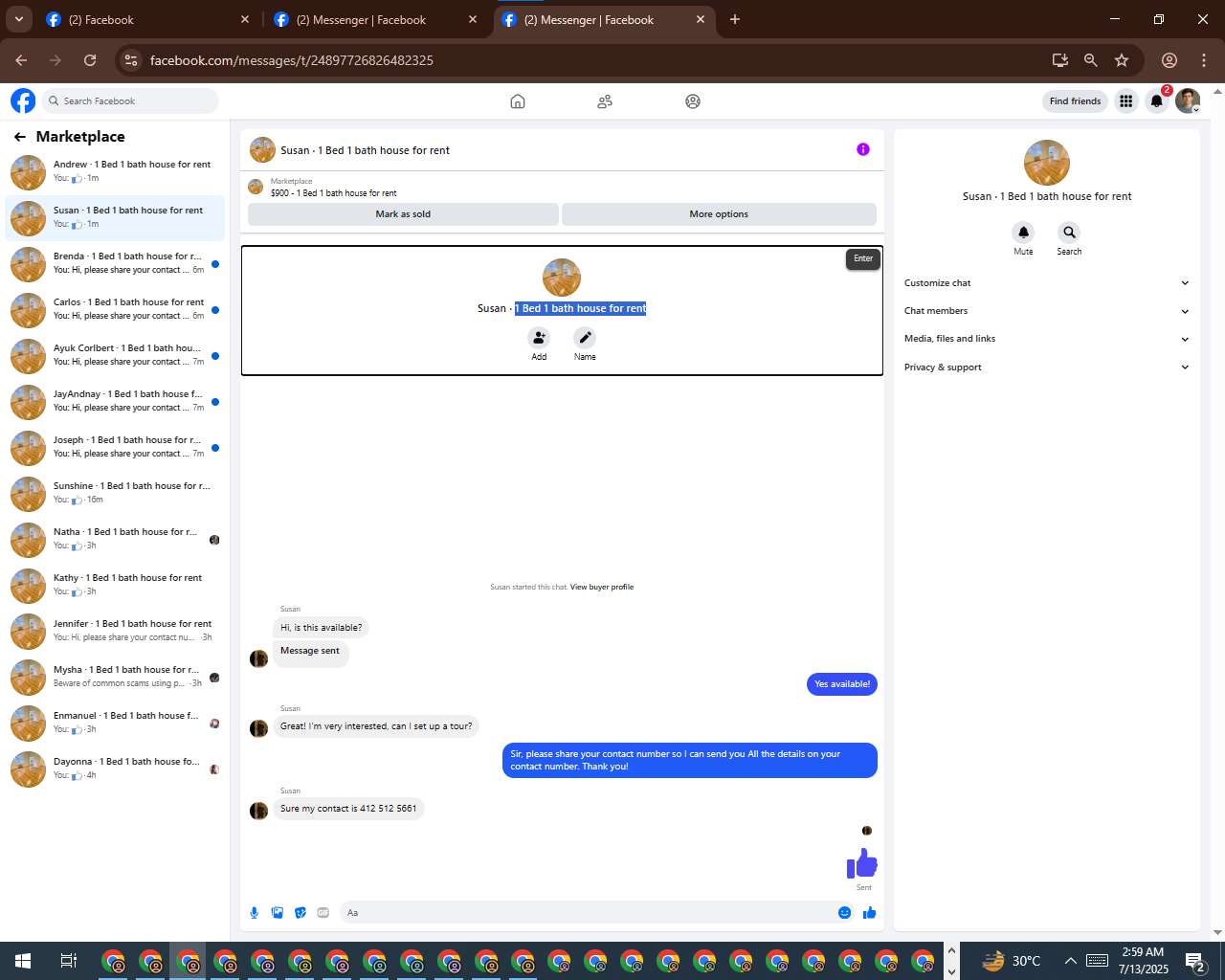
Task: Expand the Privacy & support section
Action: click(1047, 367)
